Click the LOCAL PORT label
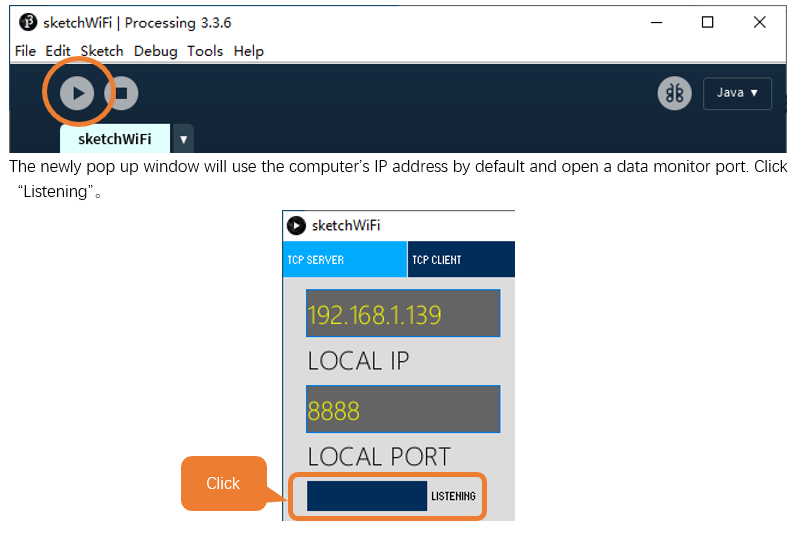This screenshot has height=543, width=795. (x=379, y=456)
